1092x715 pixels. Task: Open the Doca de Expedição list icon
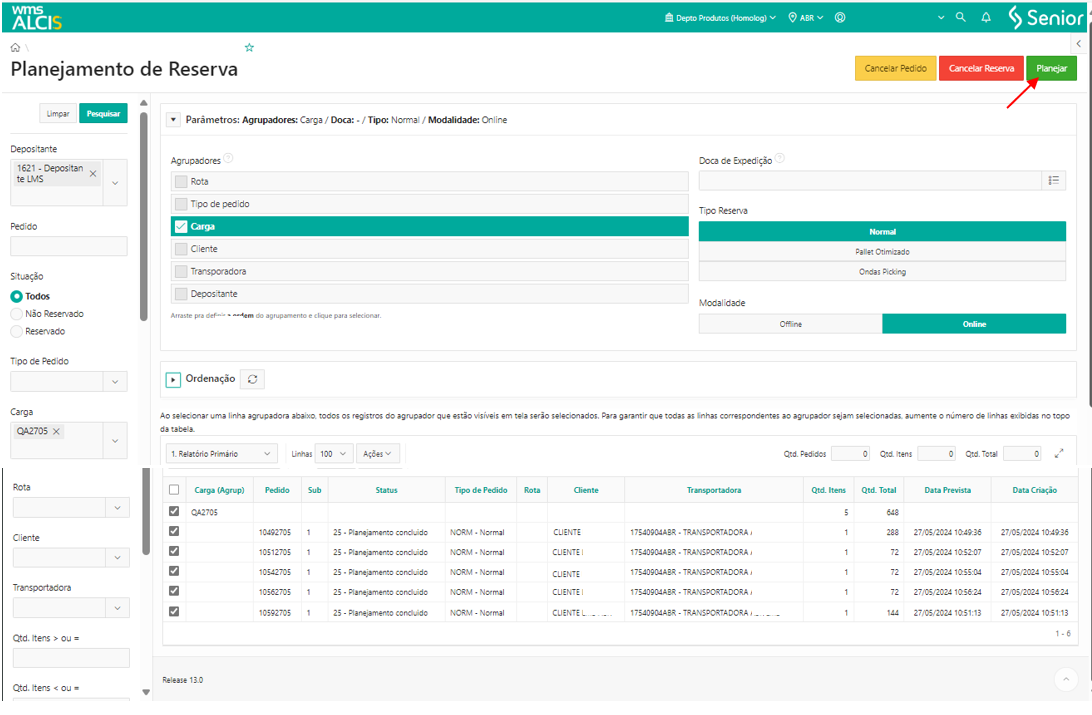point(1053,181)
